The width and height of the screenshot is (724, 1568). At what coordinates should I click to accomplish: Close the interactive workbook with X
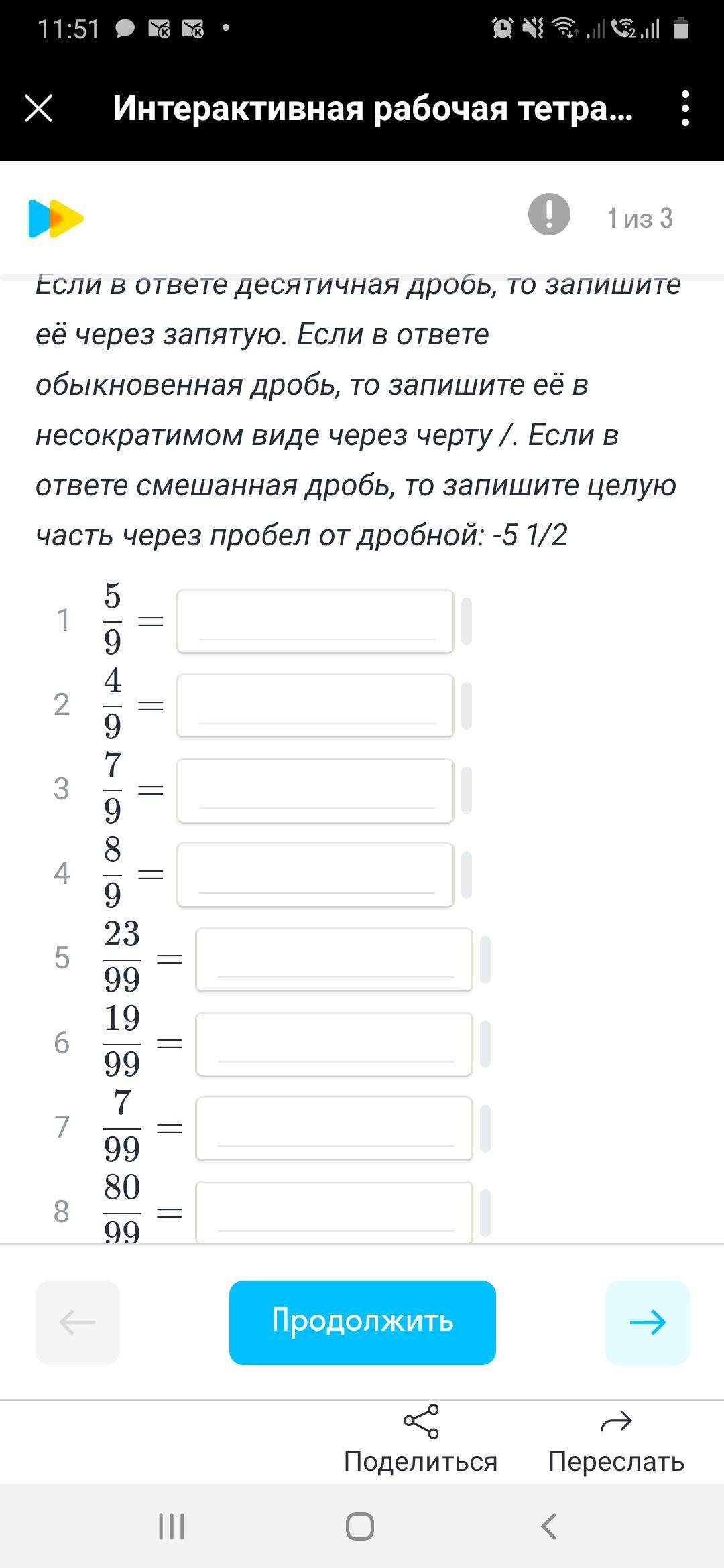click(x=38, y=108)
